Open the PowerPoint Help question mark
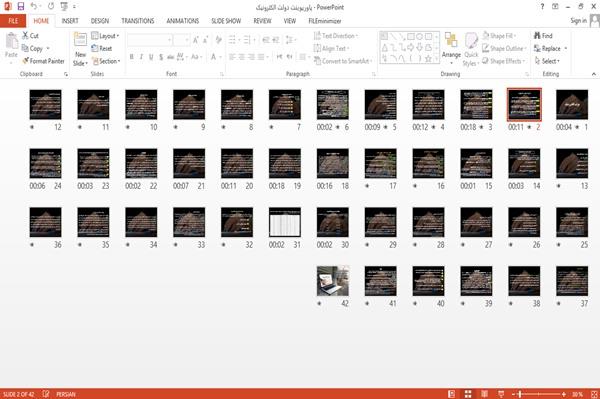The height and width of the screenshot is (399, 600). click(542, 7)
